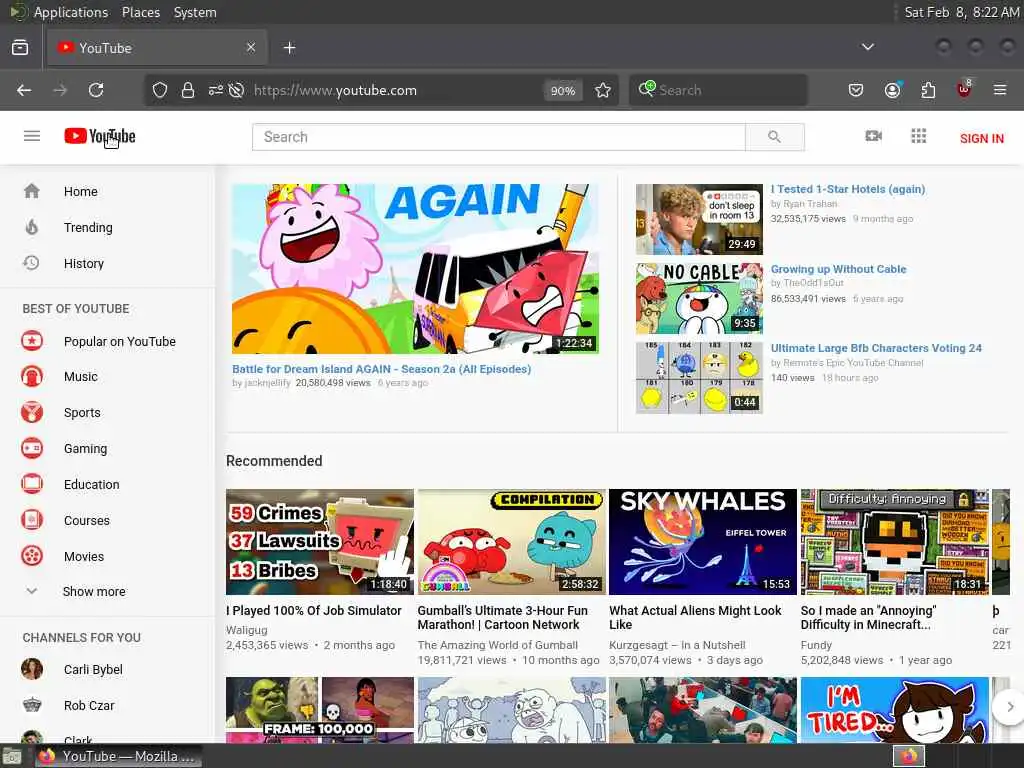Open Job Simulator video thumbnail
The image size is (1024, 768).
320,542
